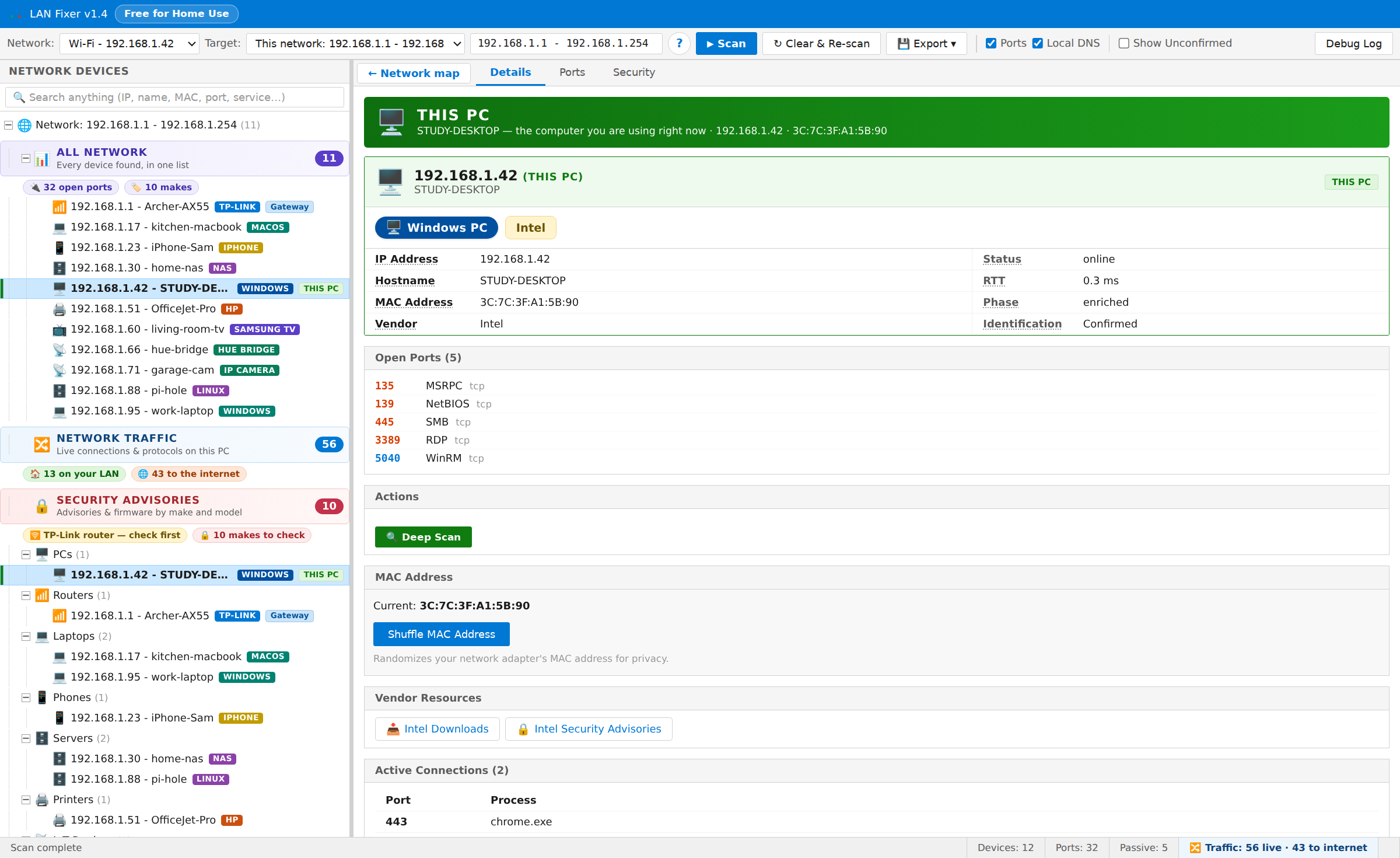Image resolution: width=1400 pixels, height=858 pixels.
Task: Enable the Show Unconfirmed checkbox
Action: (1124, 44)
